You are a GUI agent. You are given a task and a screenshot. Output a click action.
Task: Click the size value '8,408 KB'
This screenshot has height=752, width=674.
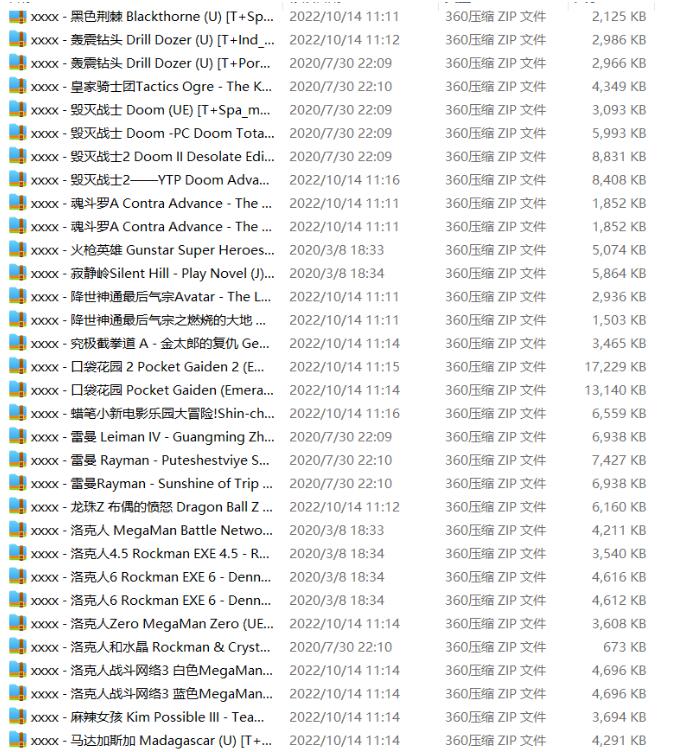point(619,180)
